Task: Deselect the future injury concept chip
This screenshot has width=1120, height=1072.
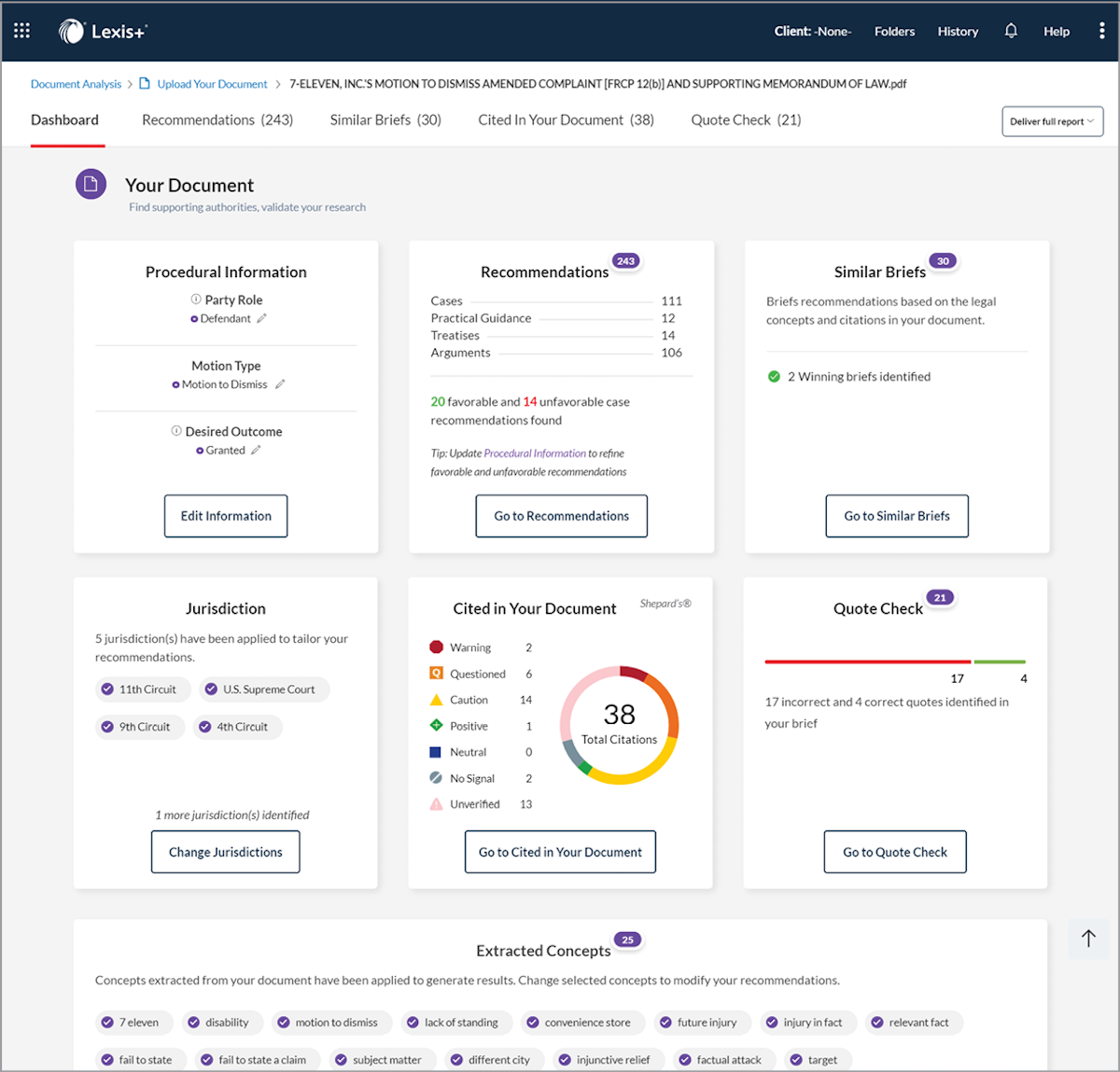Action: point(702,1023)
